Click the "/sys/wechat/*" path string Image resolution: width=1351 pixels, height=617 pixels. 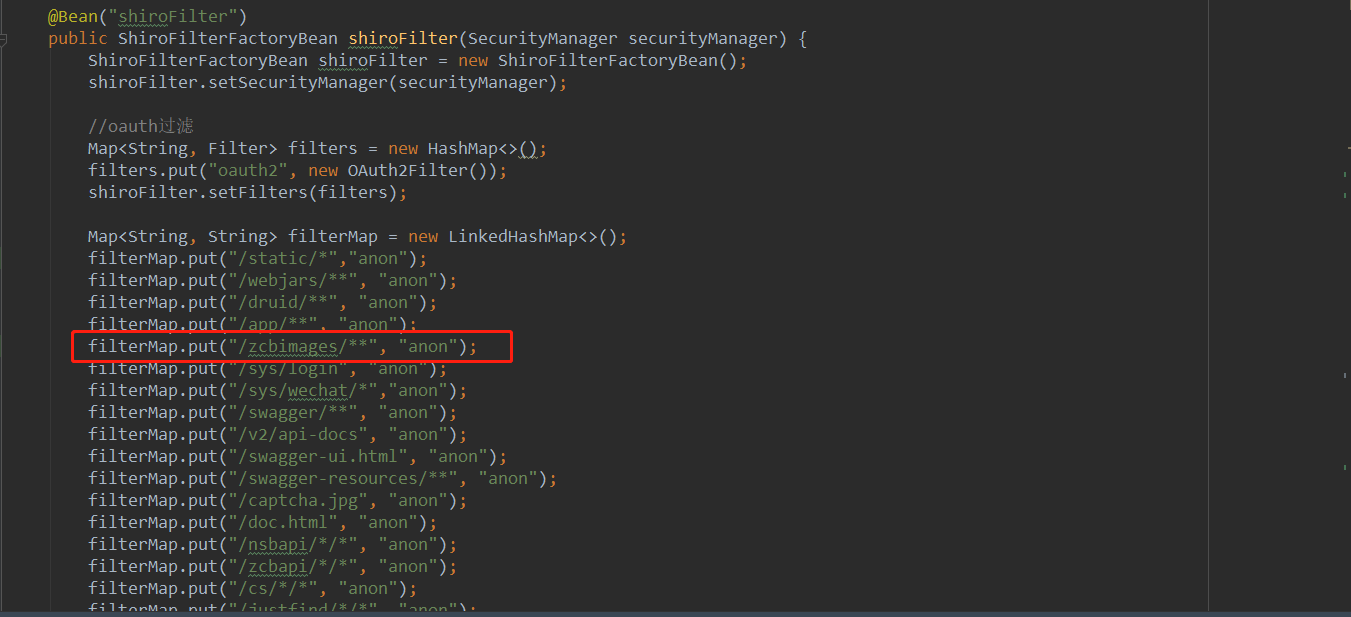click(303, 391)
